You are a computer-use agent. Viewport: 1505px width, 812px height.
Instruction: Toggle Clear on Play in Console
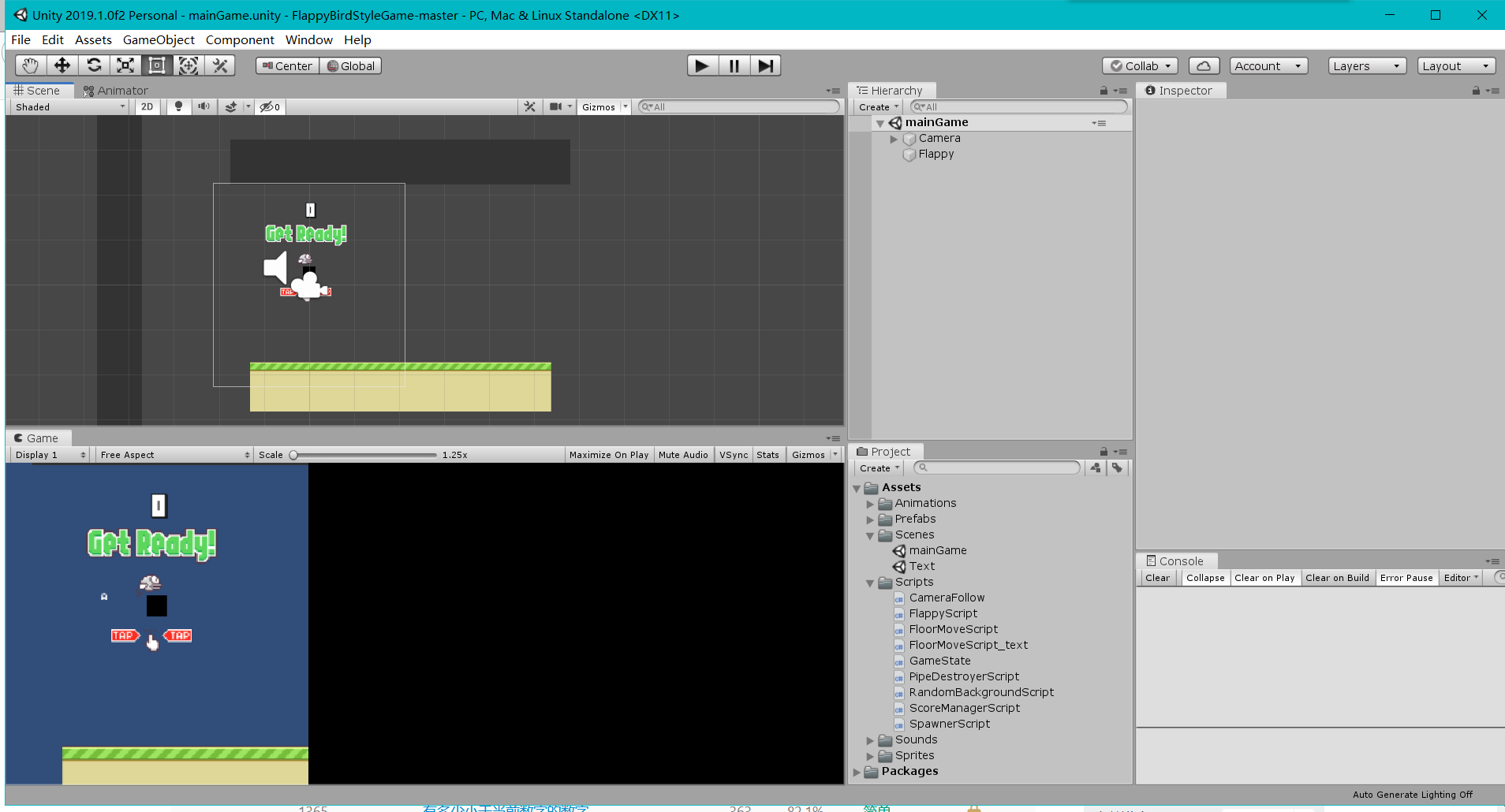coord(1264,578)
